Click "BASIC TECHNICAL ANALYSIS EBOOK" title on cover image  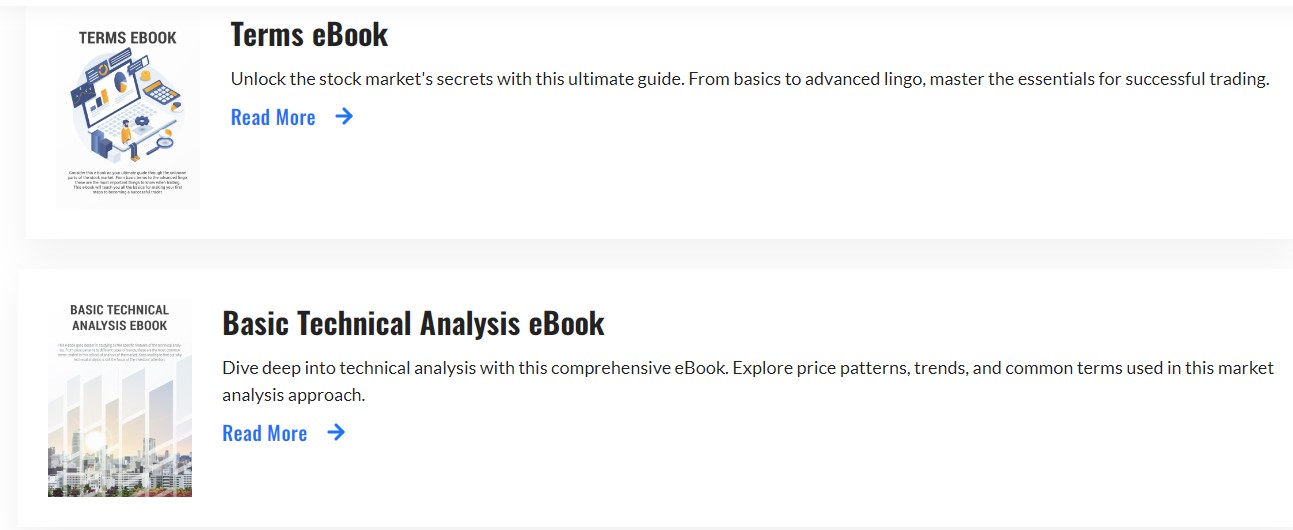[120, 317]
